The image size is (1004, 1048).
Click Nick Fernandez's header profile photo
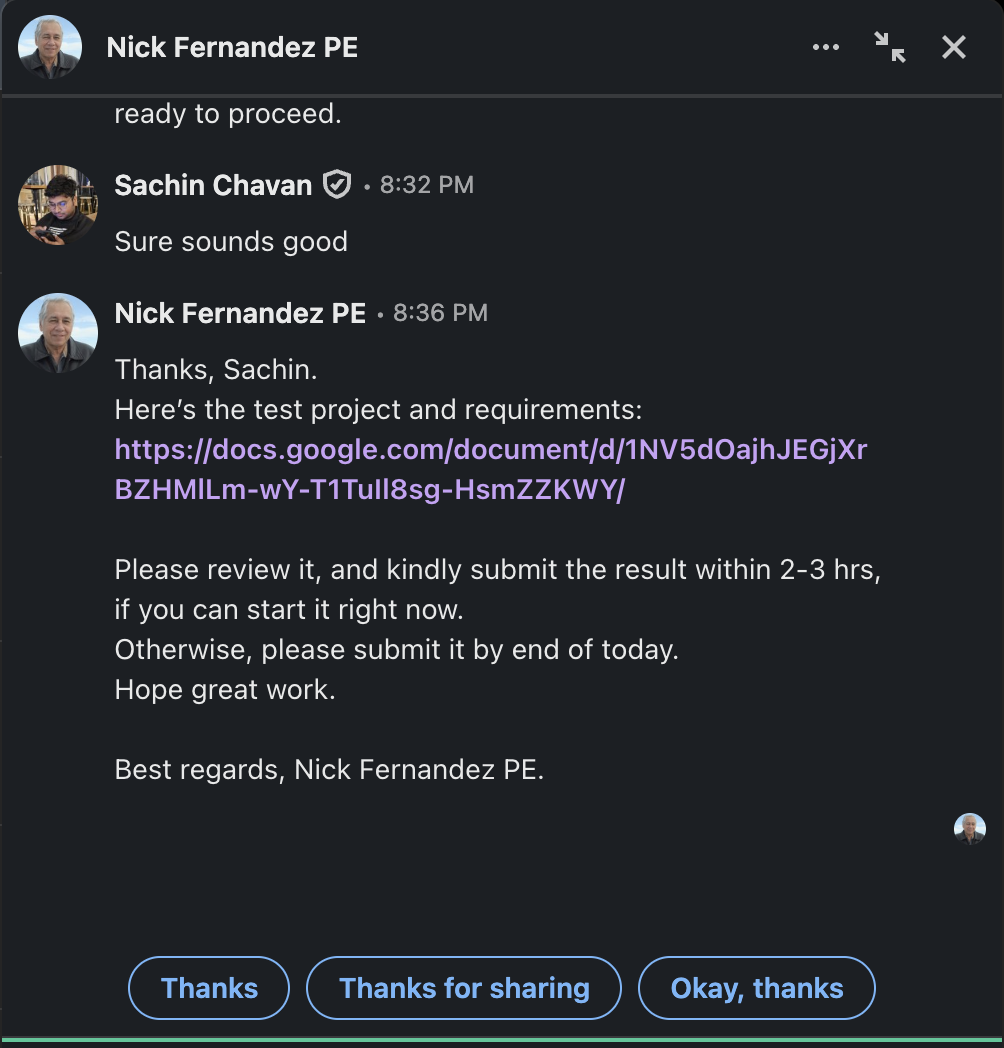(x=50, y=47)
